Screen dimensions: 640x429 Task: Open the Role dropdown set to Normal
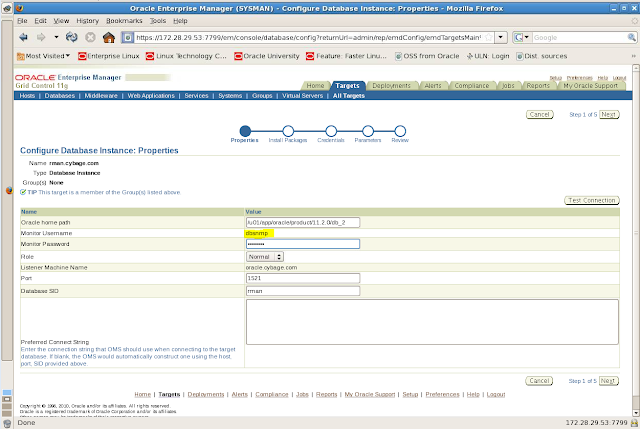[265, 257]
